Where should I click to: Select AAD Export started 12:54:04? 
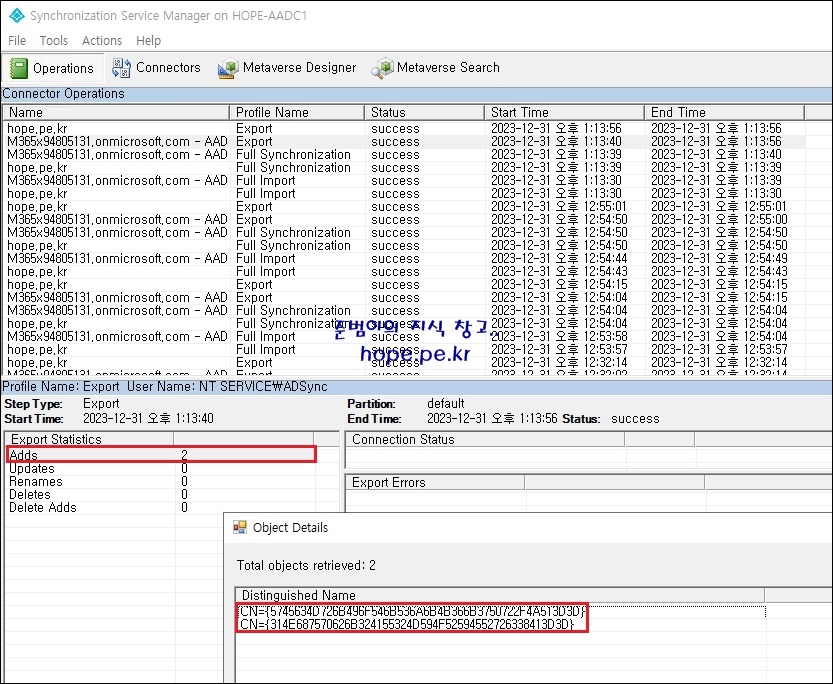click(x=405, y=297)
